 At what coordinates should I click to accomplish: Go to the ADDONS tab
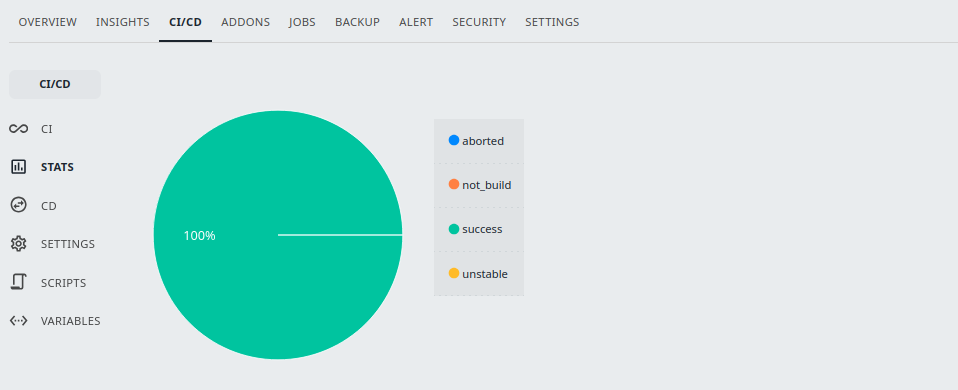point(246,22)
